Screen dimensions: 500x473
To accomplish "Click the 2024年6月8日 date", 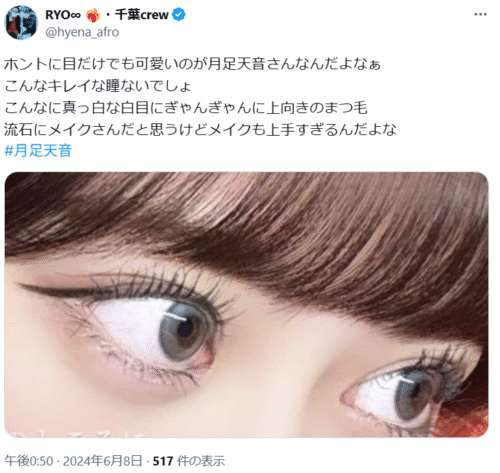I will click(102, 461).
